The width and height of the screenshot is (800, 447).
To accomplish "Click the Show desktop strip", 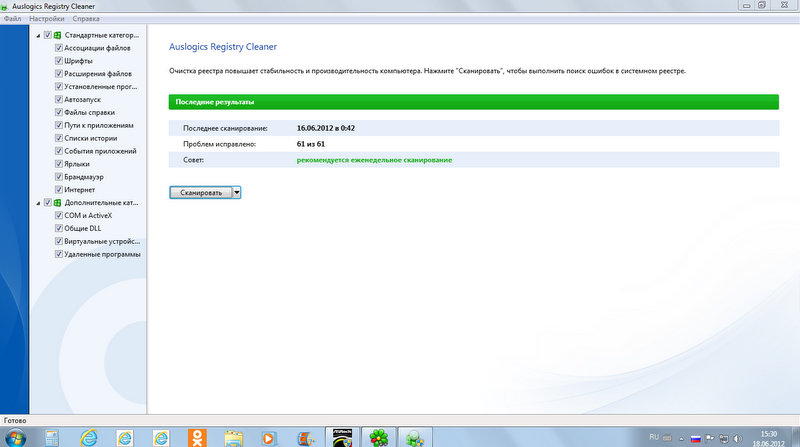I will pyautogui.click(x=796, y=438).
